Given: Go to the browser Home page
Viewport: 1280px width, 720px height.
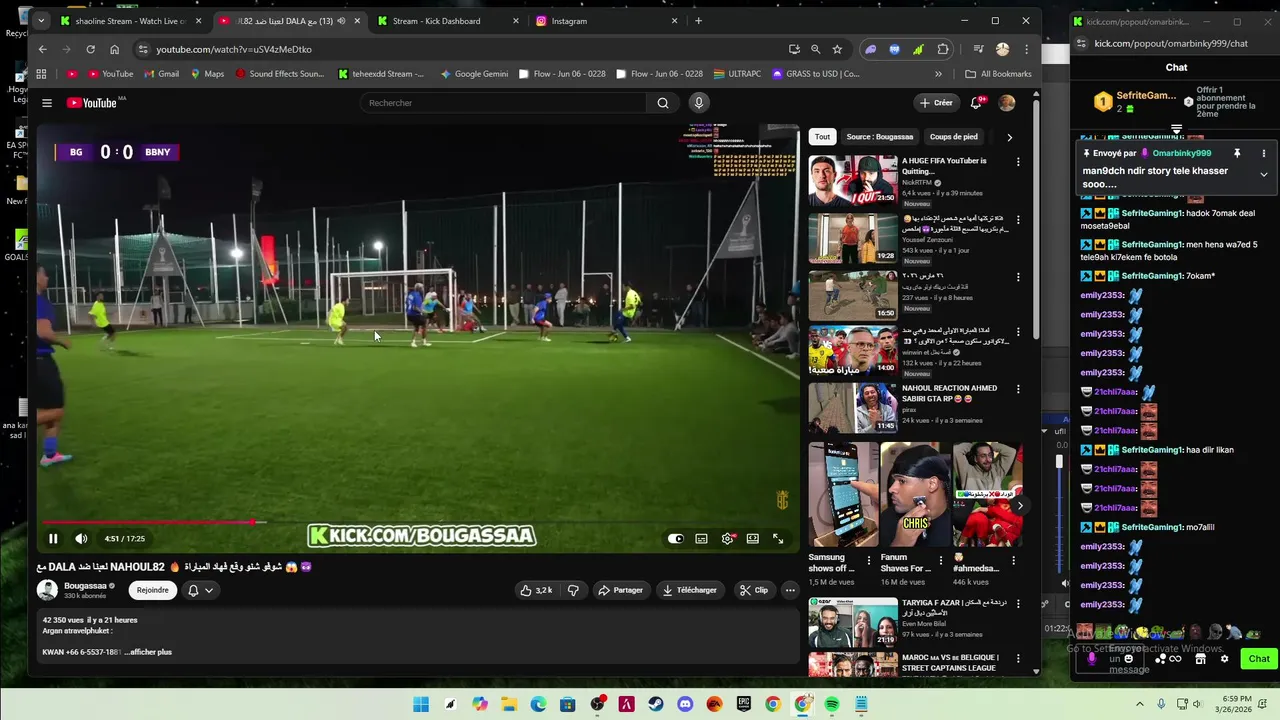Looking at the screenshot, I should pos(115,49).
